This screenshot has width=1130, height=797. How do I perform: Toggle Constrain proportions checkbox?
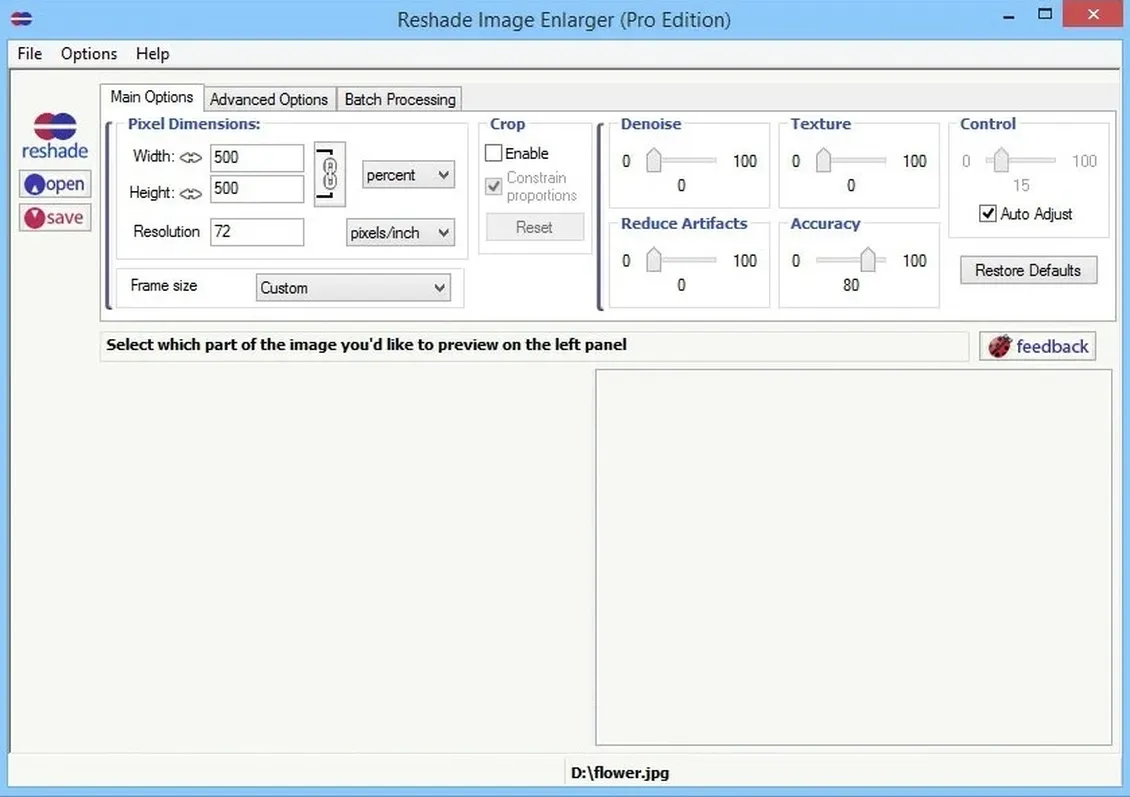click(494, 187)
